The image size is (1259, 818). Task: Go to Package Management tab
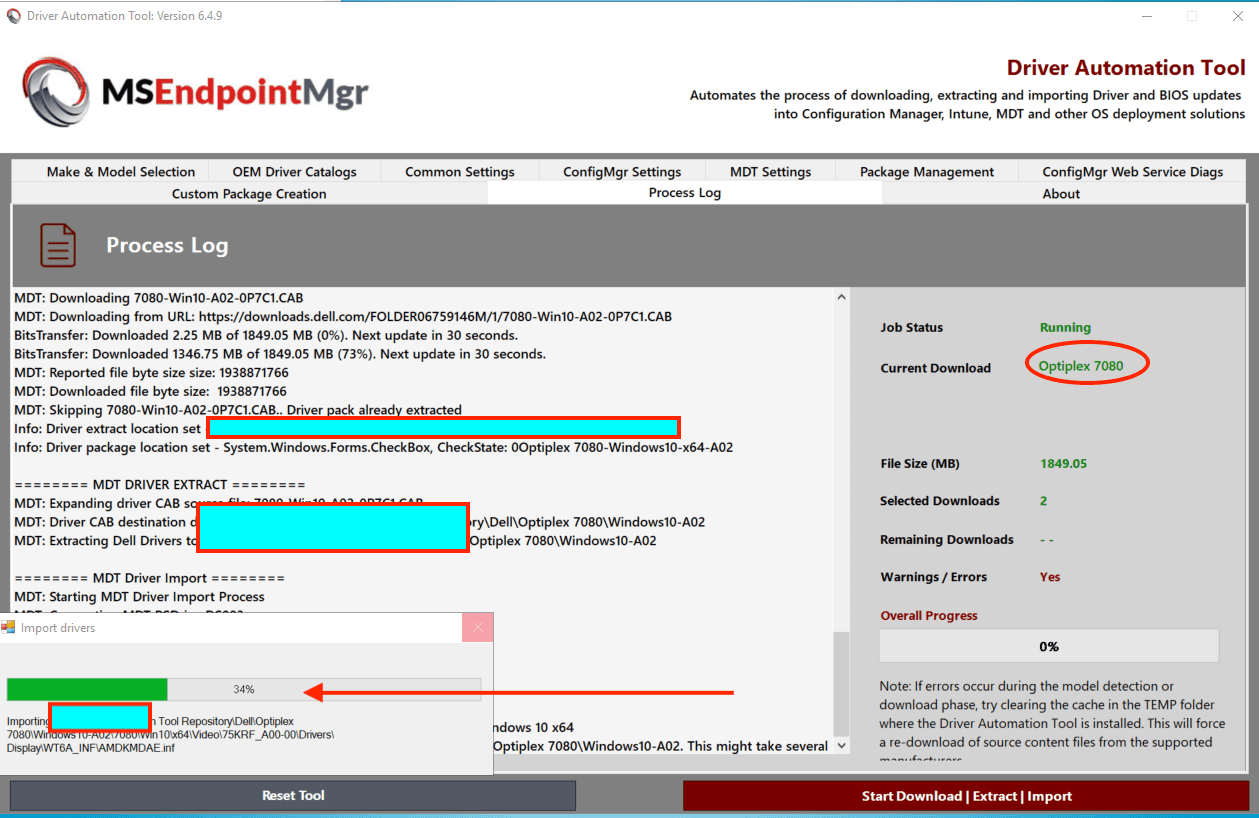coord(927,172)
